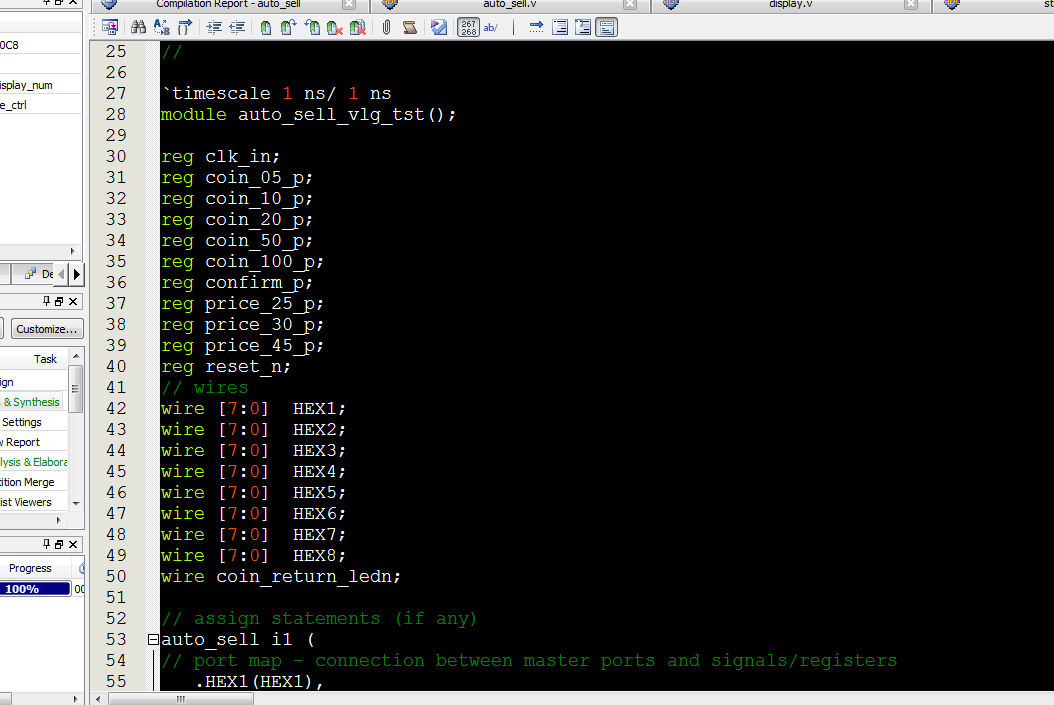
Task: Click the paperclip insert file icon
Action: coord(387,28)
